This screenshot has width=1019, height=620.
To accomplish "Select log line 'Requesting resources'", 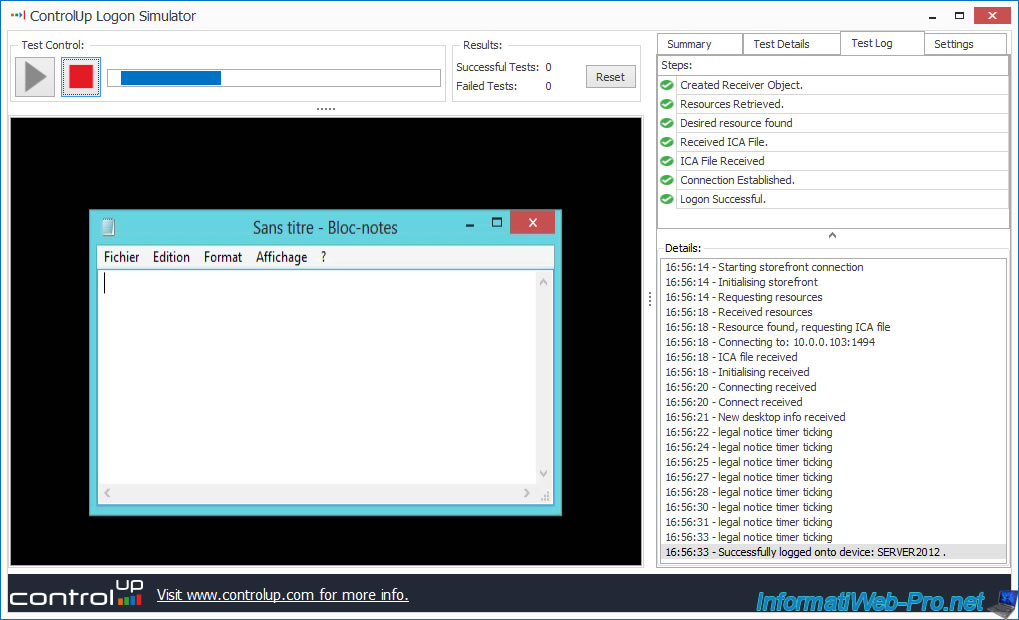I will click(x=834, y=297).
